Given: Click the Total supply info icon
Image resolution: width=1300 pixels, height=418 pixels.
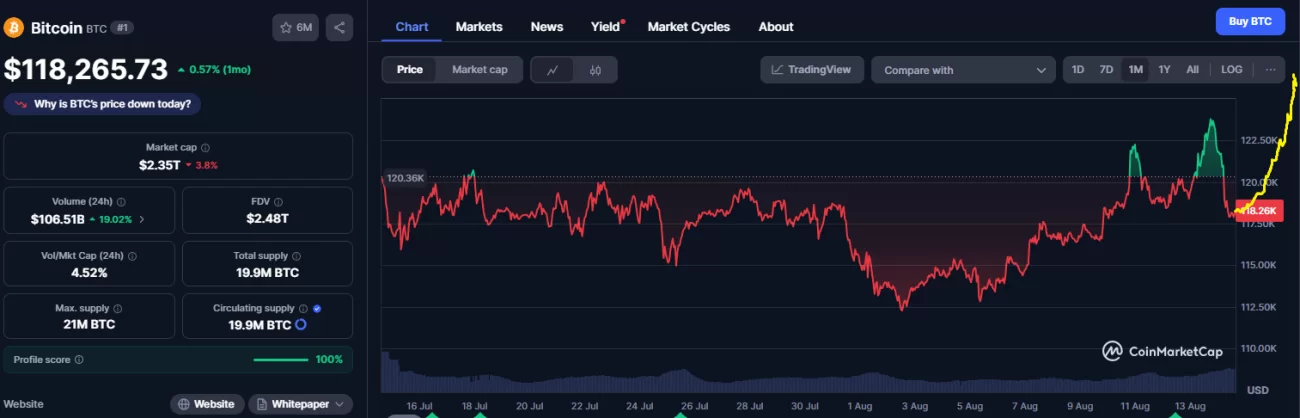Looking at the screenshot, I should pyautogui.click(x=297, y=256).
